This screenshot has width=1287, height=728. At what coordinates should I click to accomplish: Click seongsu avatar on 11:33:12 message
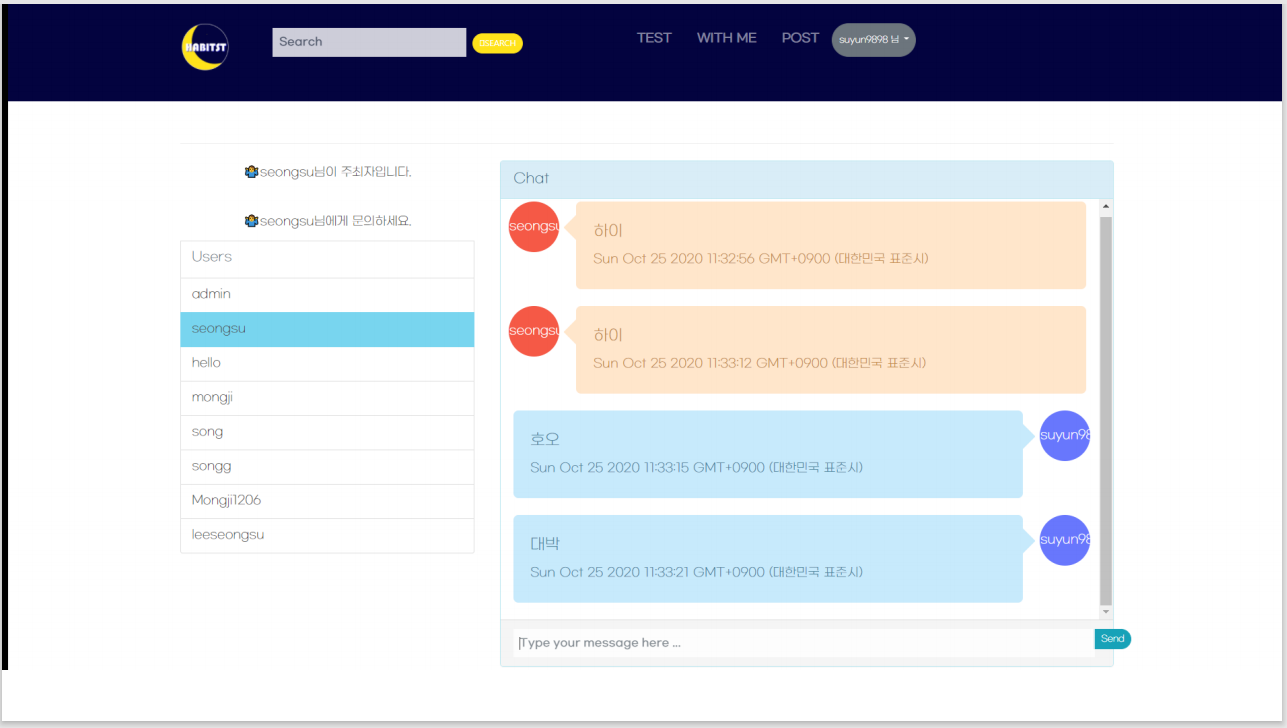pos(534,331)
